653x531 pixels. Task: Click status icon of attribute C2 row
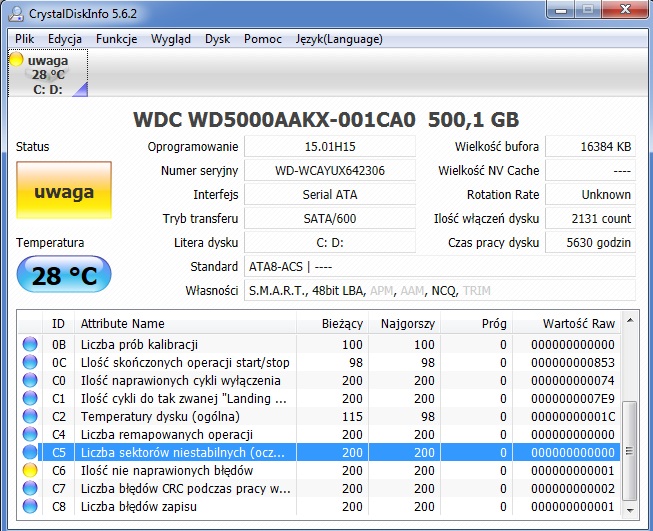coord(30,416)
